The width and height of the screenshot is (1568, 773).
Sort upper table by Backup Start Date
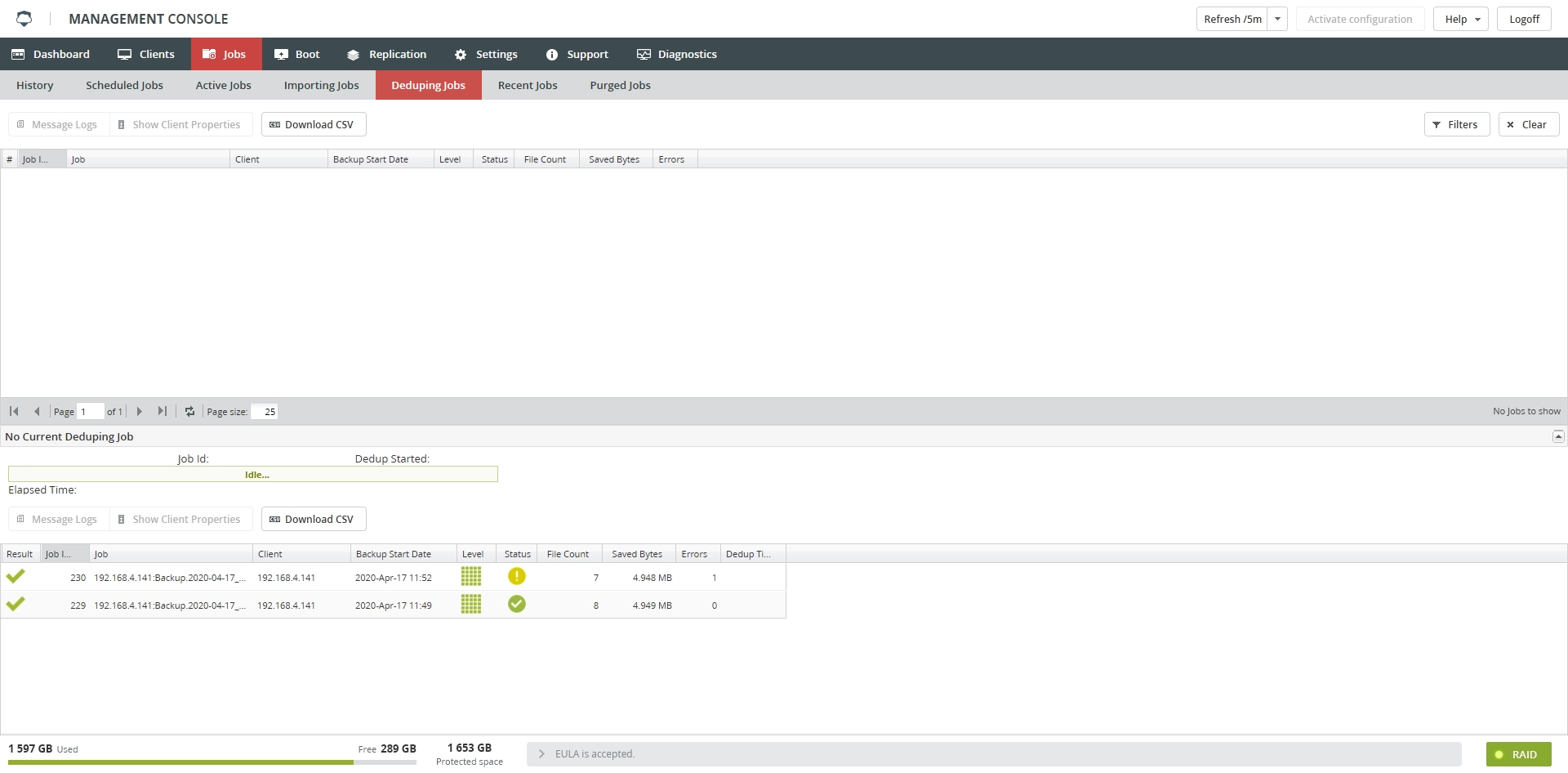pos(381,159)
